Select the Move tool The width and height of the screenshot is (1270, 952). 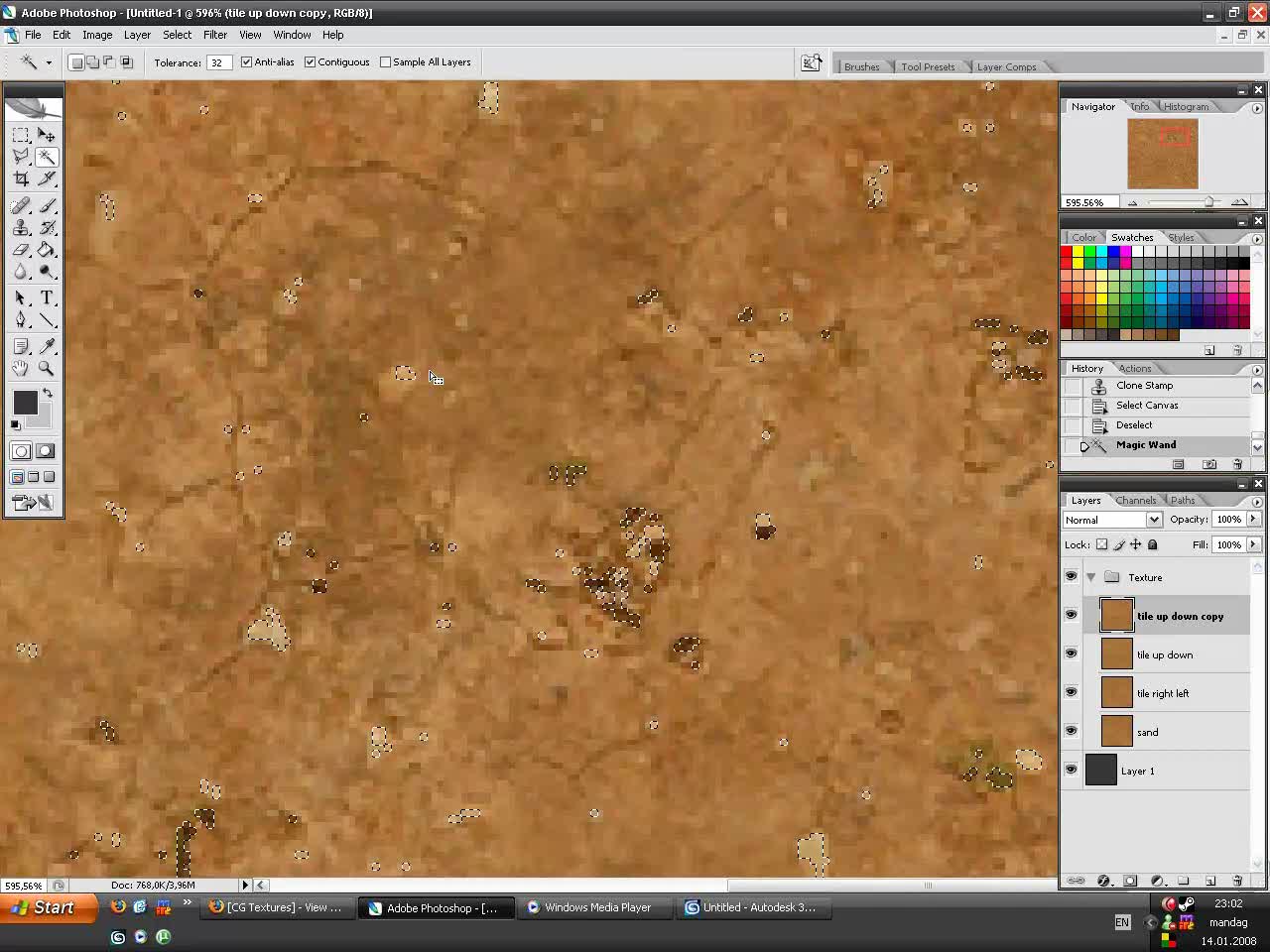[x=48, y=136]
